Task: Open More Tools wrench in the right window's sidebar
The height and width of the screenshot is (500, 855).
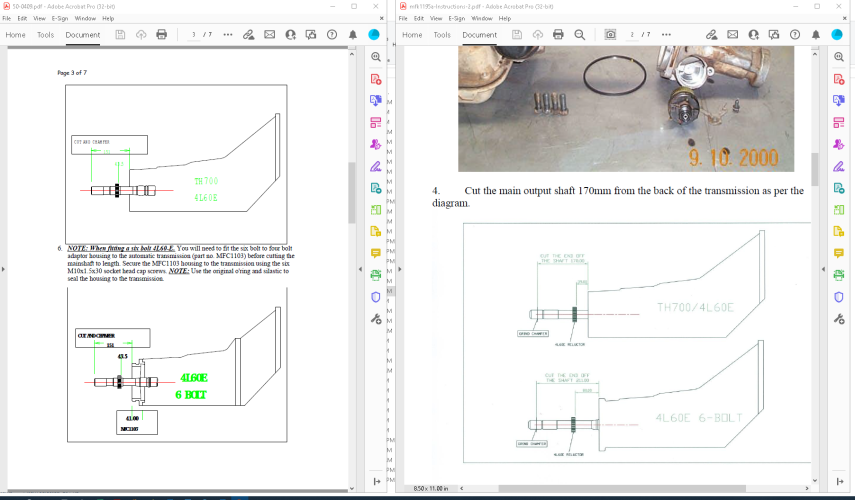Action: (839, 319)
